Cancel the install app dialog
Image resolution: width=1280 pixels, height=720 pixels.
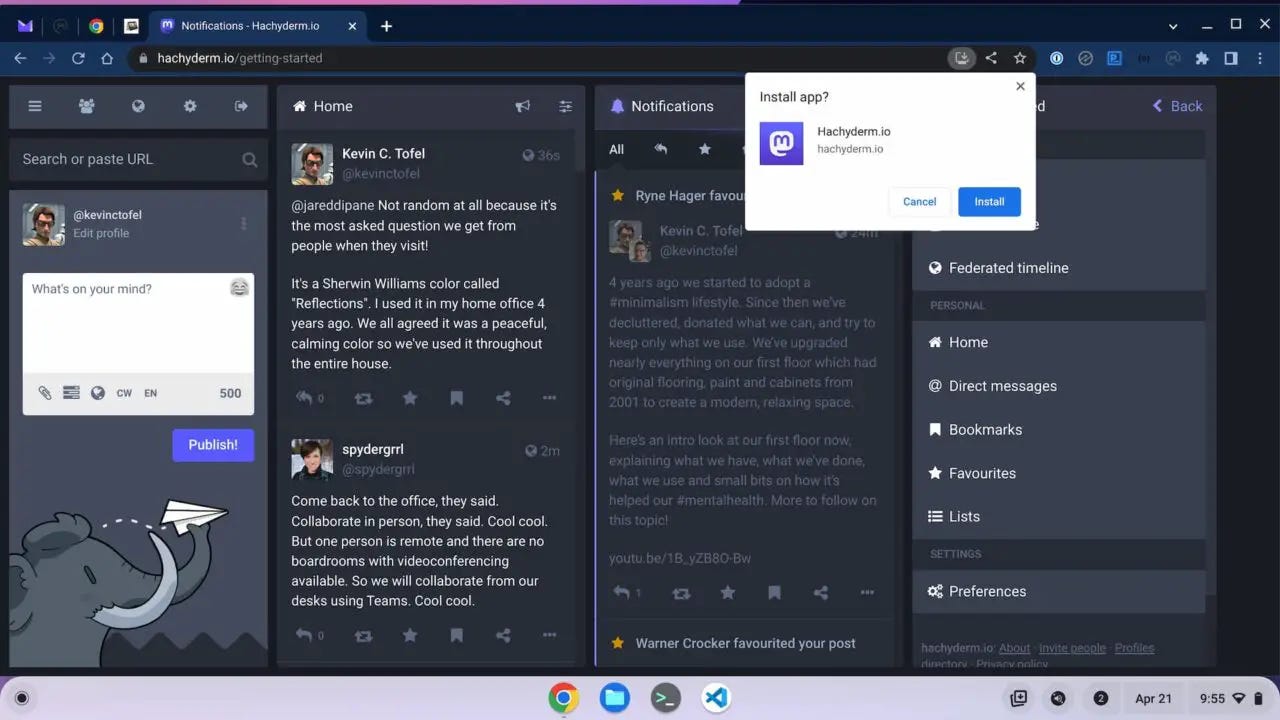click(x=919, y=201)
